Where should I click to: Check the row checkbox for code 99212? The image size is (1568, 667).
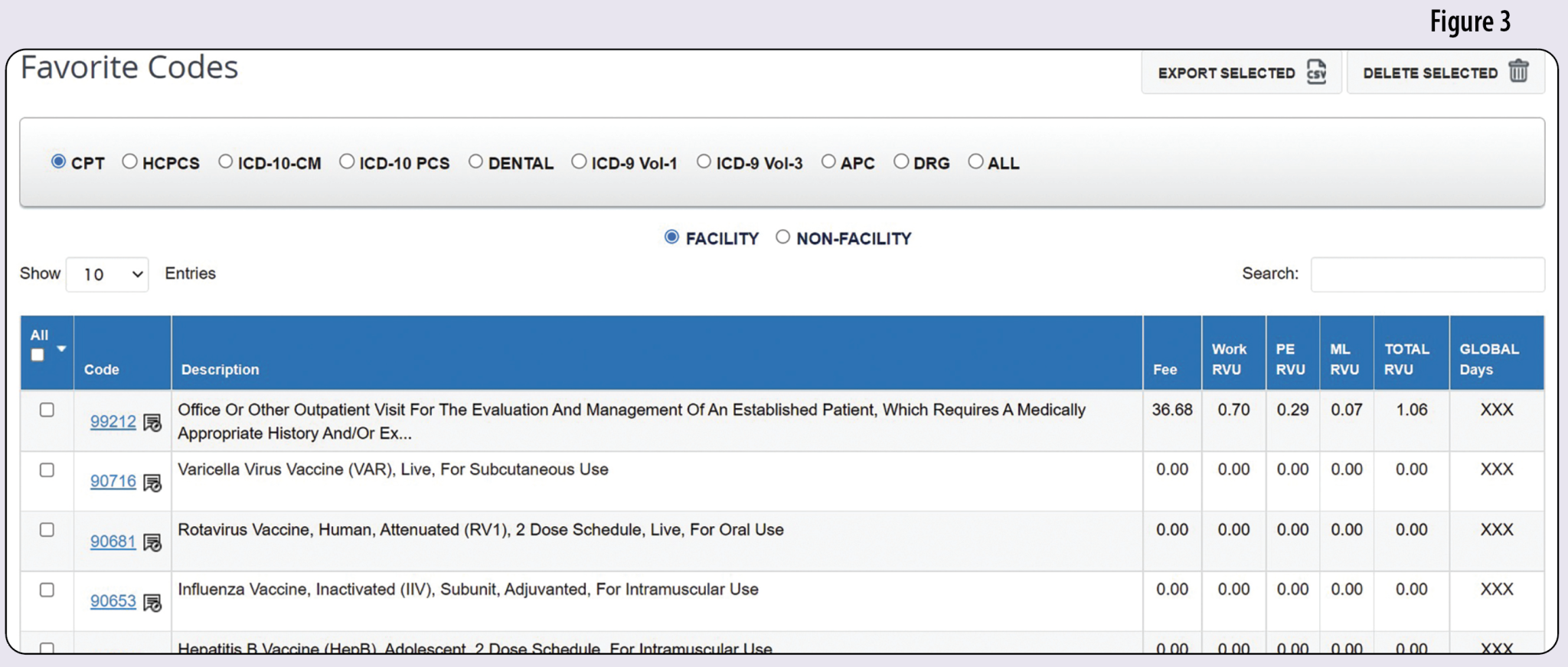47,410
